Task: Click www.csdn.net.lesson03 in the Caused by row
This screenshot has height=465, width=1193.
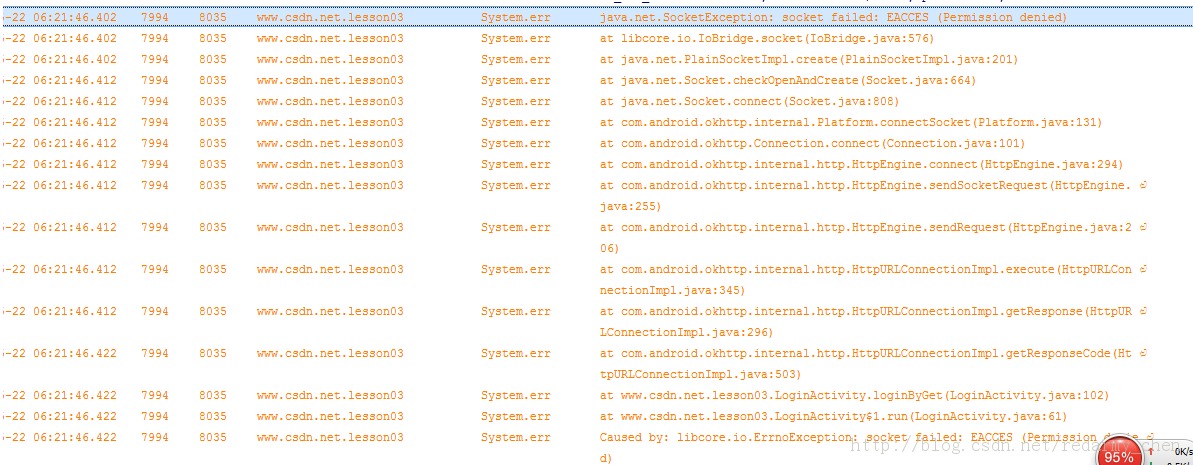Action: [x=330, y=437]
